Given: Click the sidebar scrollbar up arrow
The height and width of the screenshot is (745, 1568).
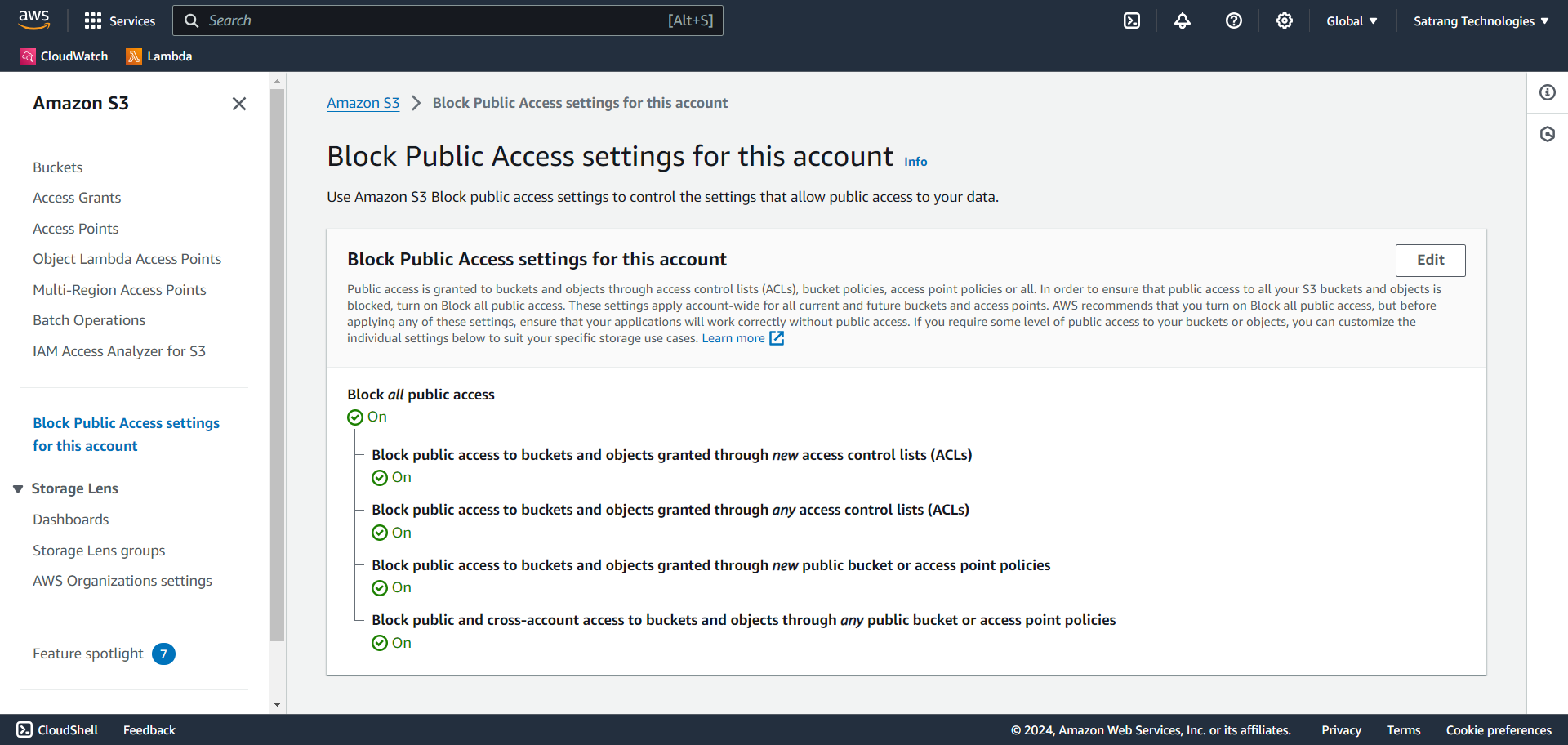Looking at the screenshot, I should tap(278, 81).
